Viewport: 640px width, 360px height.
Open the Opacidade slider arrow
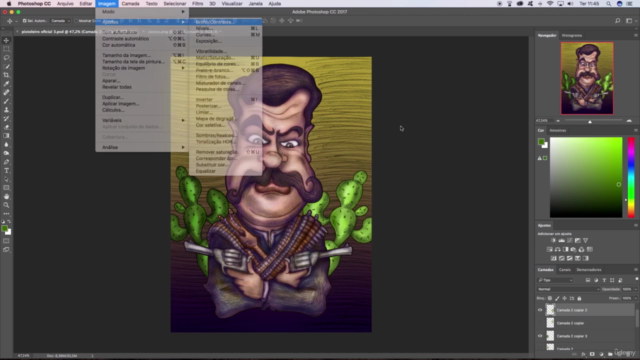point(636,289)
